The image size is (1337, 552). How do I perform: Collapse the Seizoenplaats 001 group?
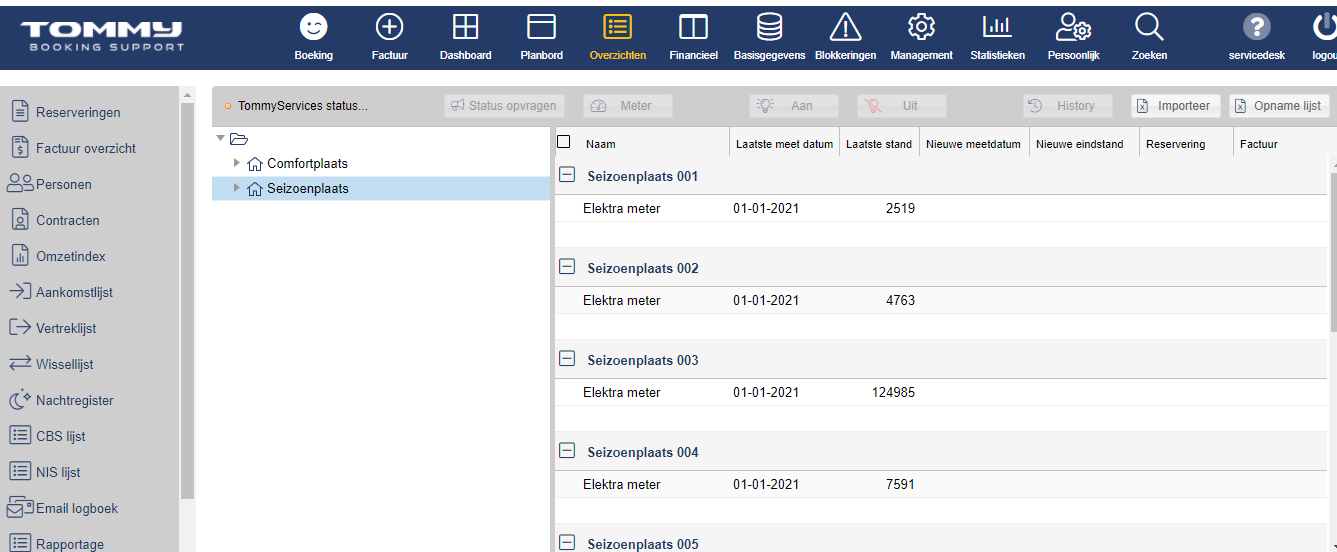[x=567, y=174]
